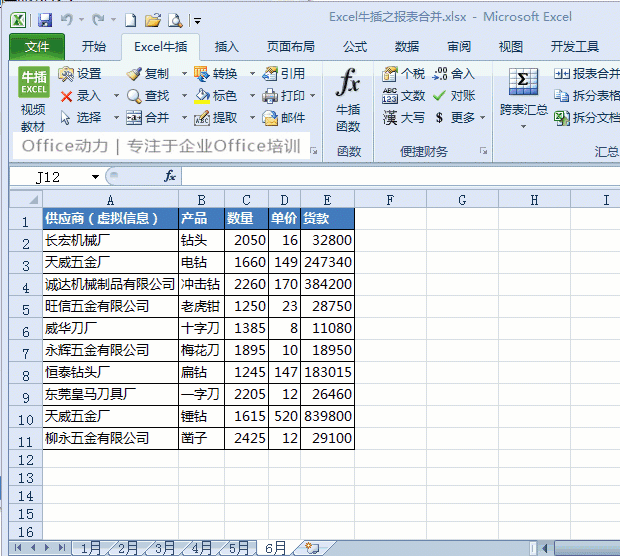
Task: Switch to the 3月 worksheet tab
Action: (x=164, y=548)
